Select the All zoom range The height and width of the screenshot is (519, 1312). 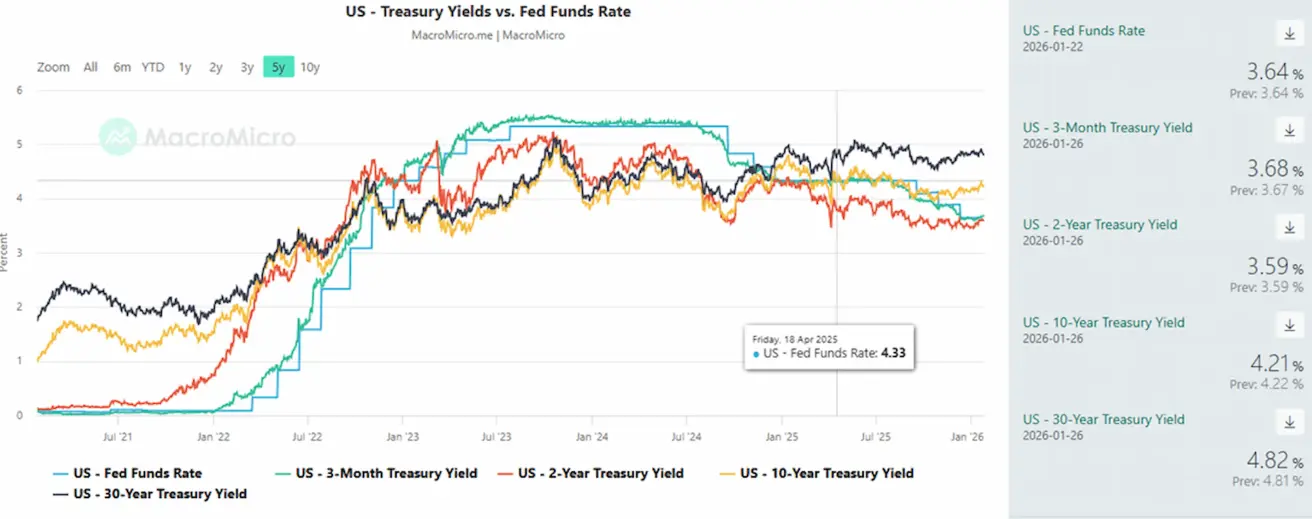pos(91,67)
